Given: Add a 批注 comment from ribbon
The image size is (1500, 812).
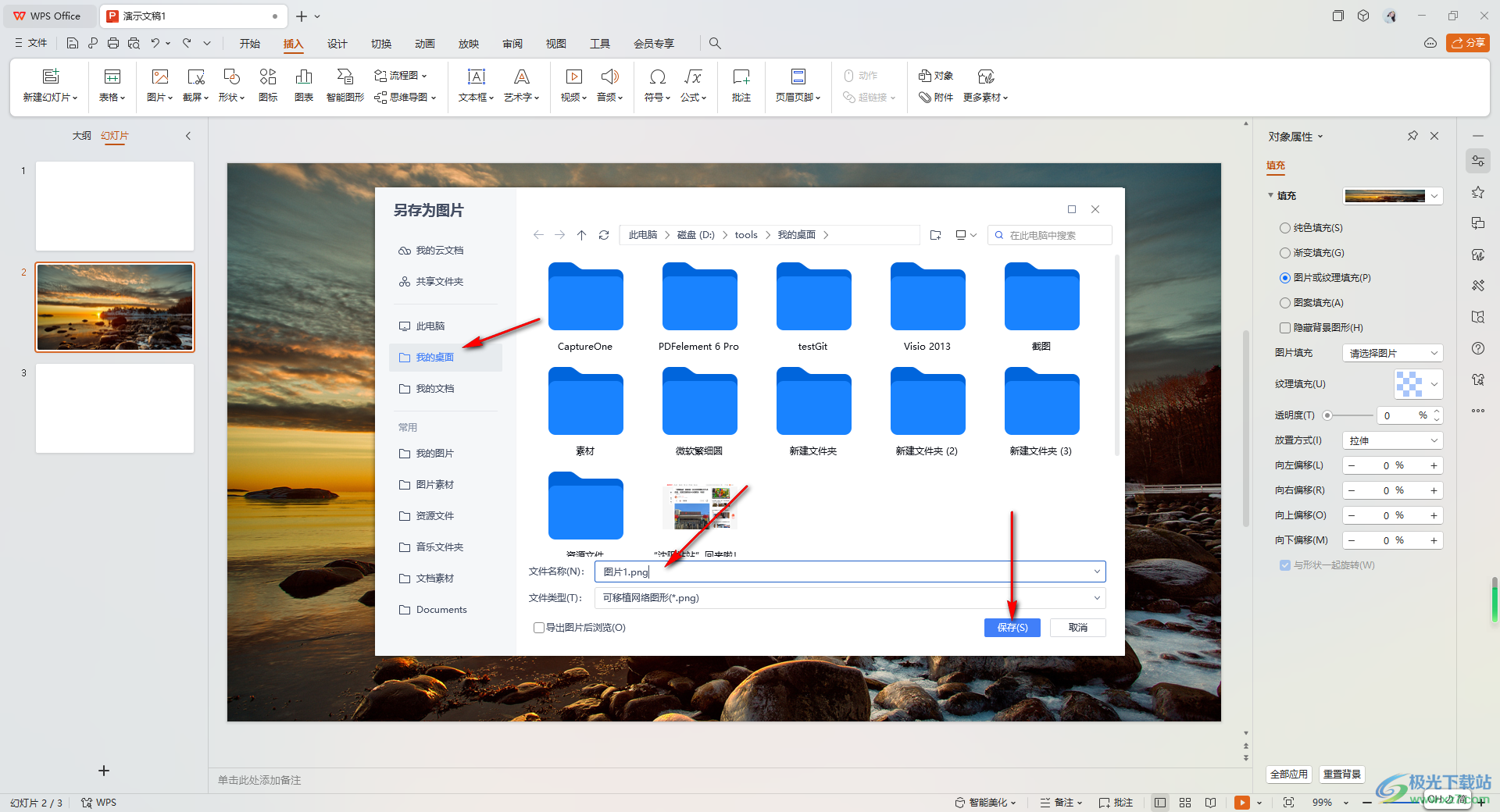Looking at the screenshot, I should pos(741,86).
